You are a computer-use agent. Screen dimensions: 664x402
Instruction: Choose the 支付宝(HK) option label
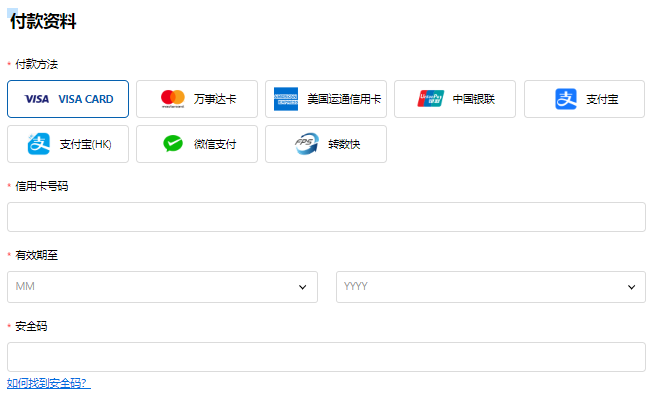coord(86,144)
